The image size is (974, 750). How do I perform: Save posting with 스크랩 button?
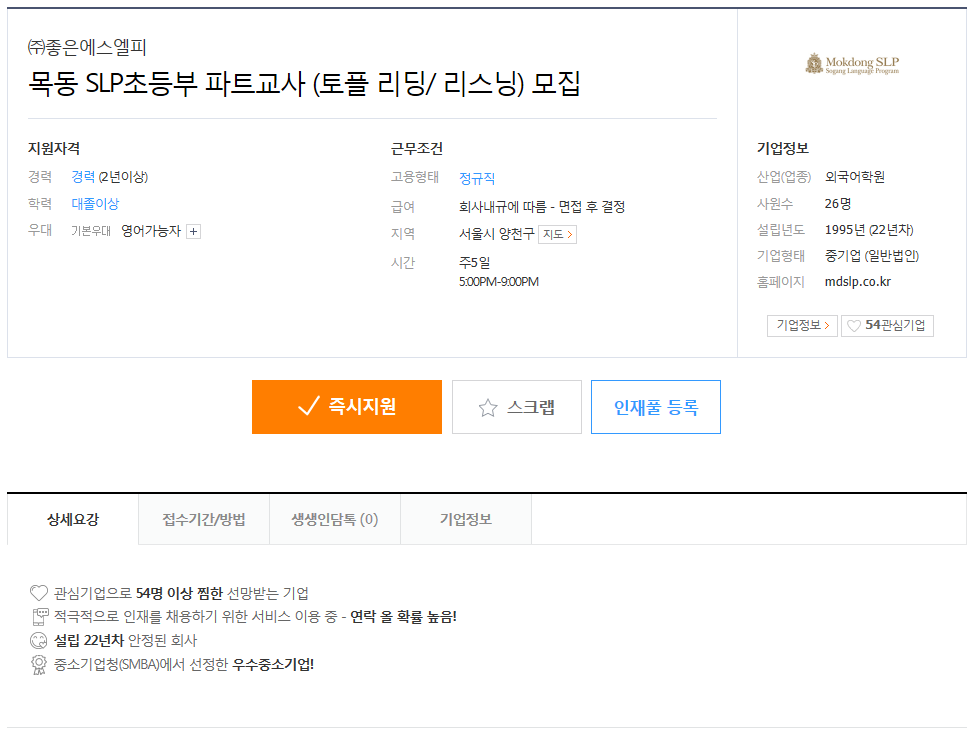point(517,407)
